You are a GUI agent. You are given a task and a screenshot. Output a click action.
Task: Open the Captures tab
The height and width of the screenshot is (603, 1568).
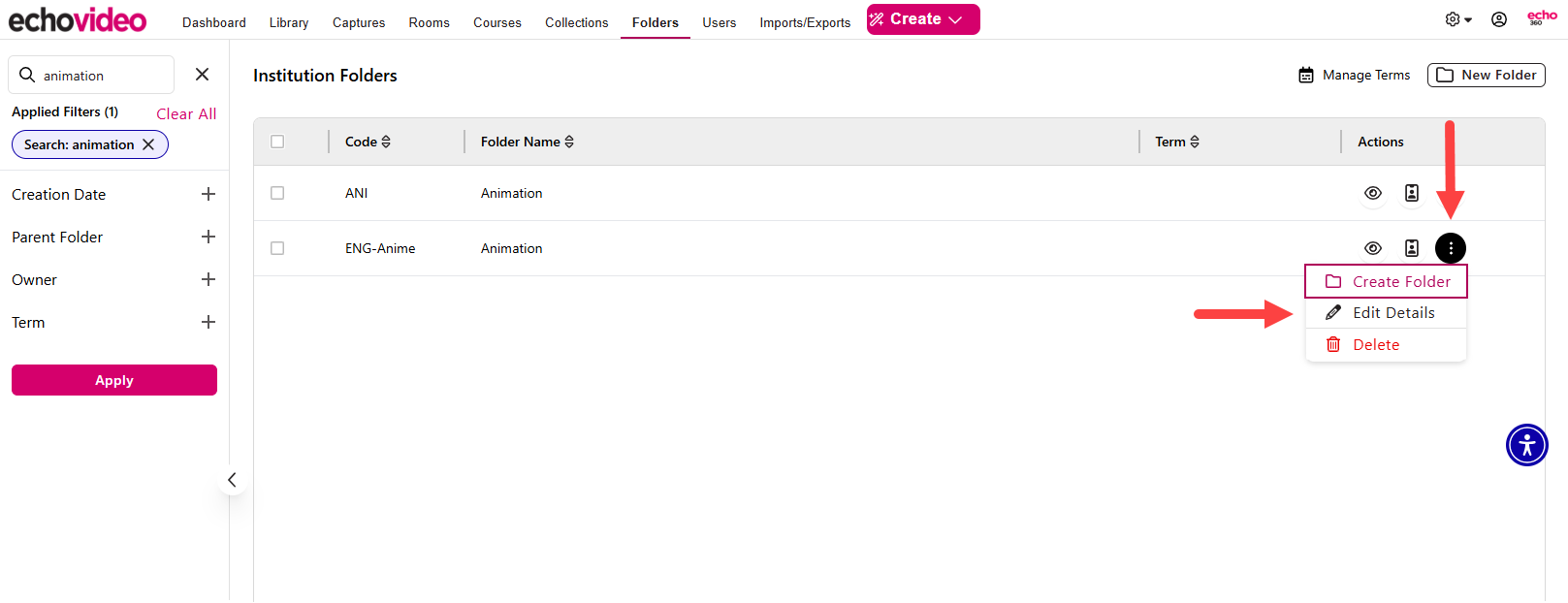point(359,22)
